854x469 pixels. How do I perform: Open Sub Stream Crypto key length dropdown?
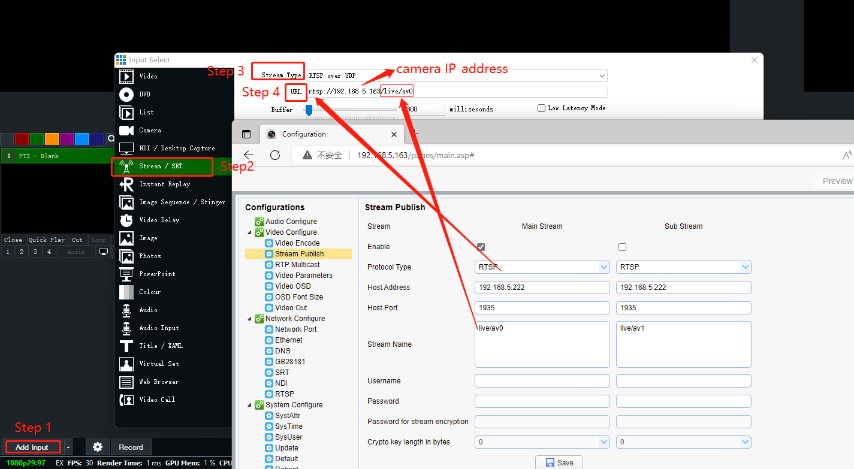pyautogui.click(x=683, y=441)
